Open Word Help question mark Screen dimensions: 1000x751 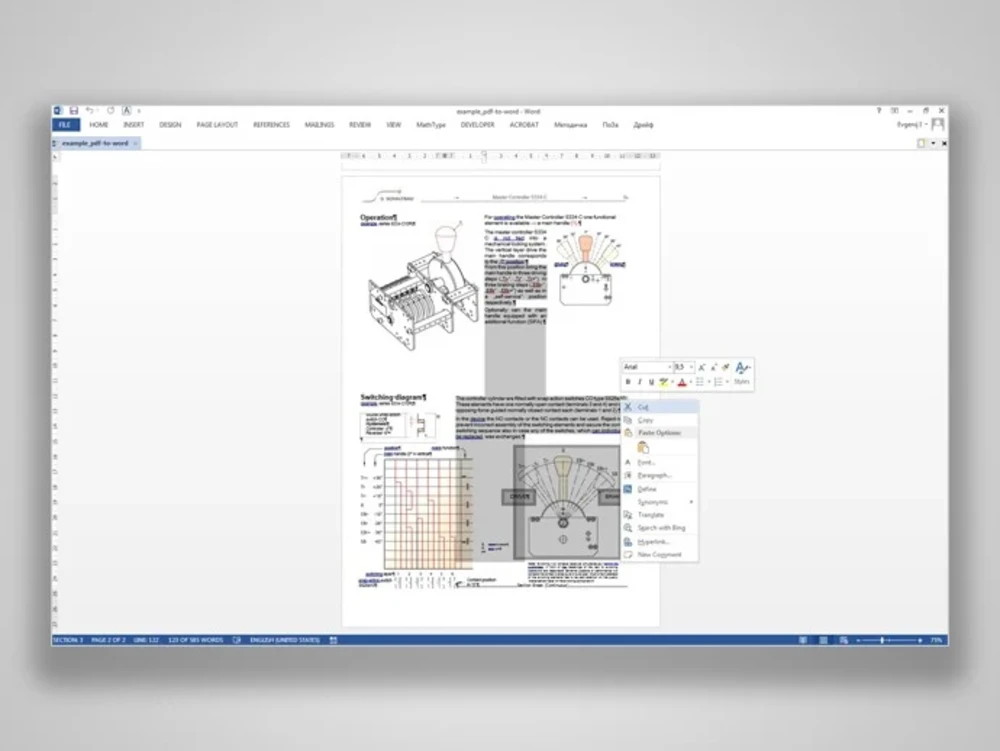(x=879, y=111)
